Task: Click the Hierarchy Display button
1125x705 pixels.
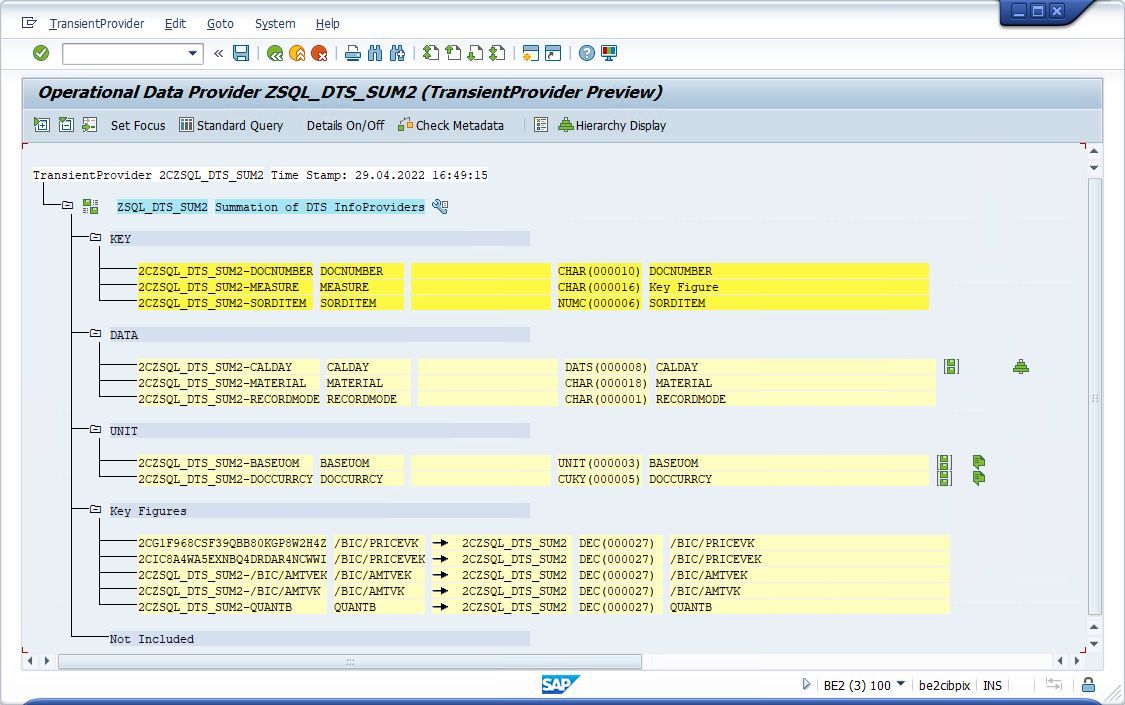Action: click(x=612, y=126)
